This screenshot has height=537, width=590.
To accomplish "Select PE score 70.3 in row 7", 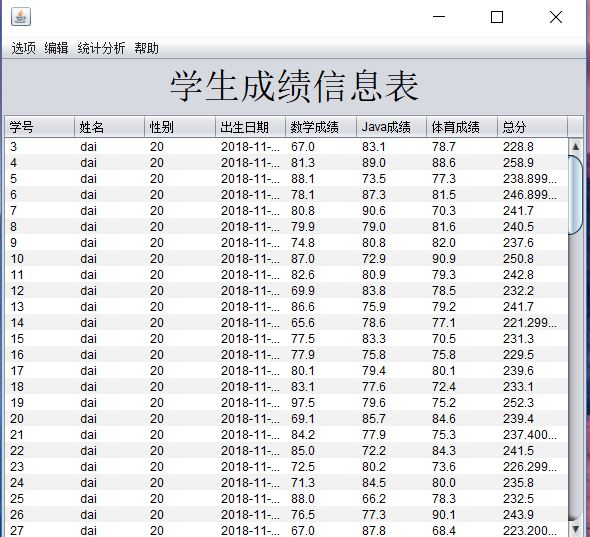I will pyautogui.click(x=462, y=211).
